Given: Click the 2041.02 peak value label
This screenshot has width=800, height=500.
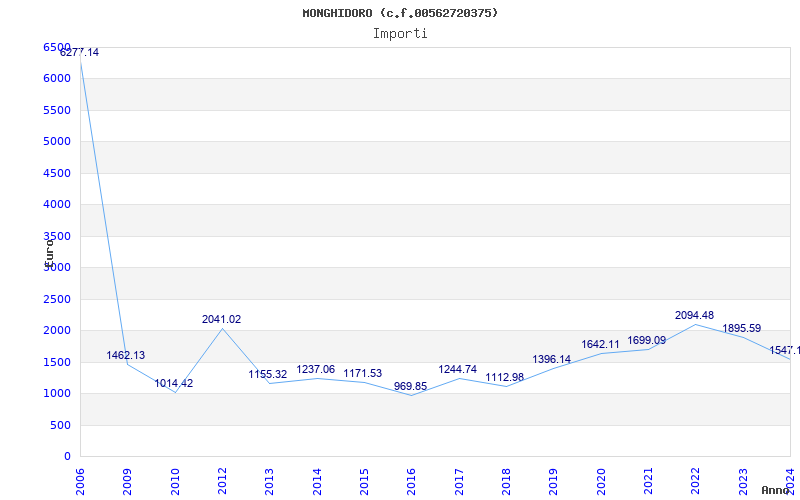Looking at the screenshot, I should click(x=221, y=319).
